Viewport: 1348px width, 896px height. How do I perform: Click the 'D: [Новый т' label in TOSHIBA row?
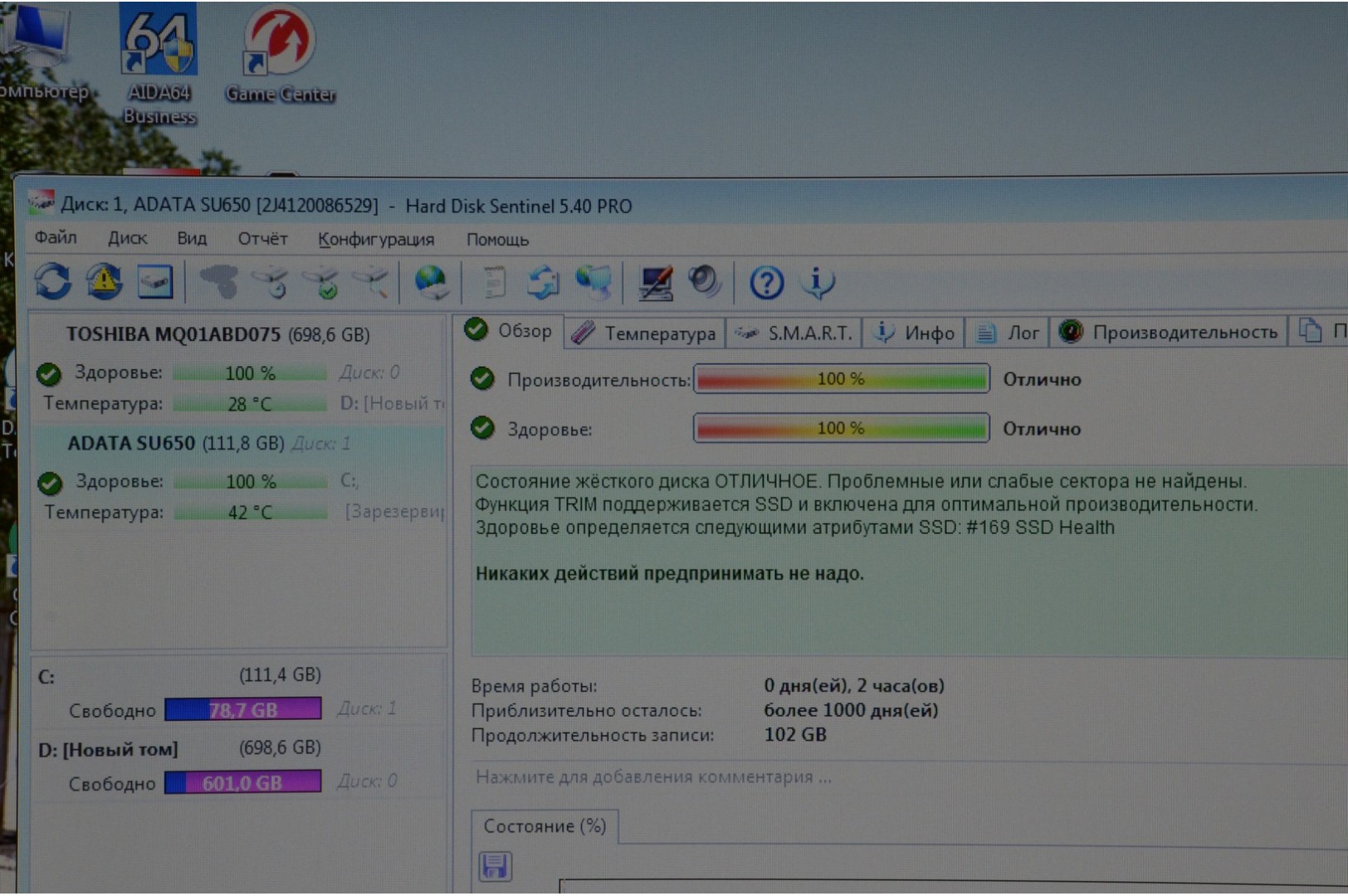pyautogui.click(x=393, y=403)
